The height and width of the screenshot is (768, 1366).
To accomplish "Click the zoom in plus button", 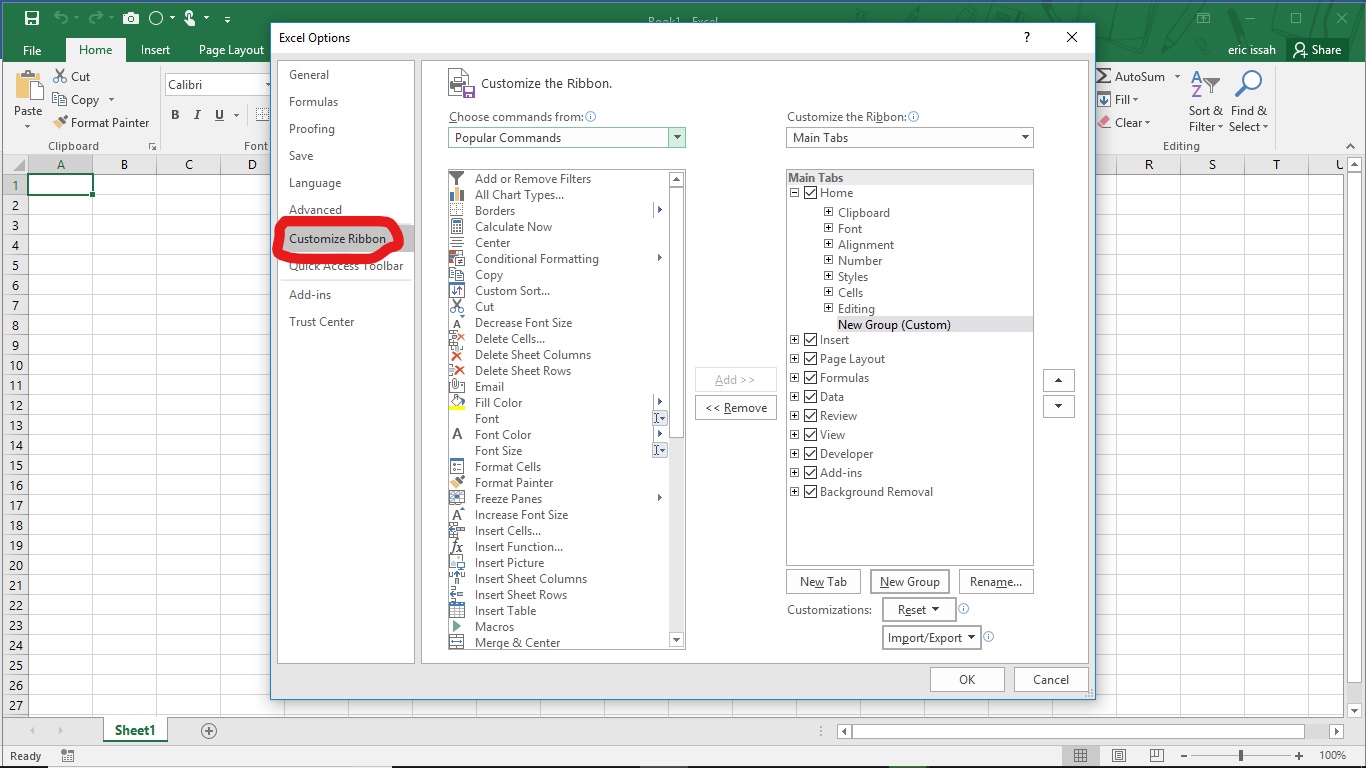I will pos(1299,756).
